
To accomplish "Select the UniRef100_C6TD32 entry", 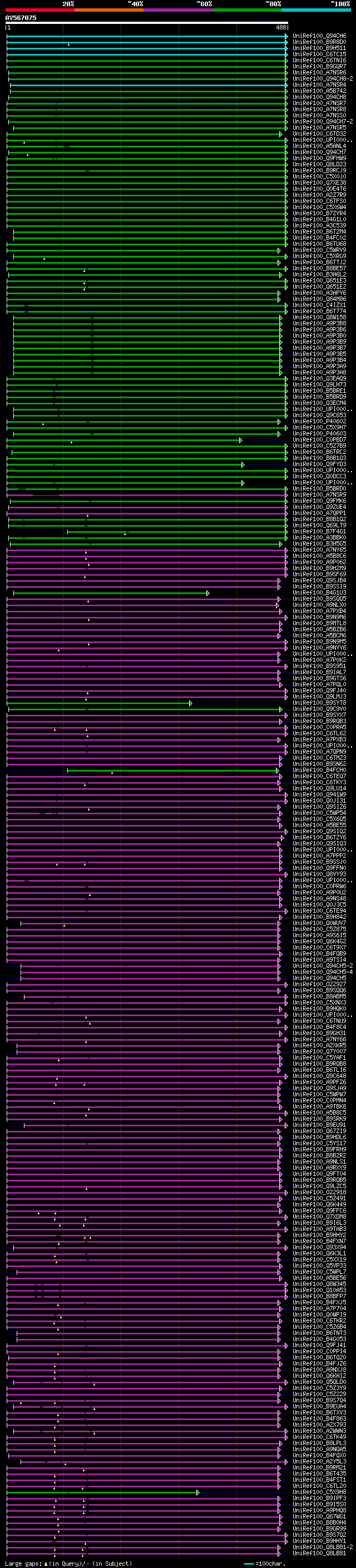I will coord(319,134).
